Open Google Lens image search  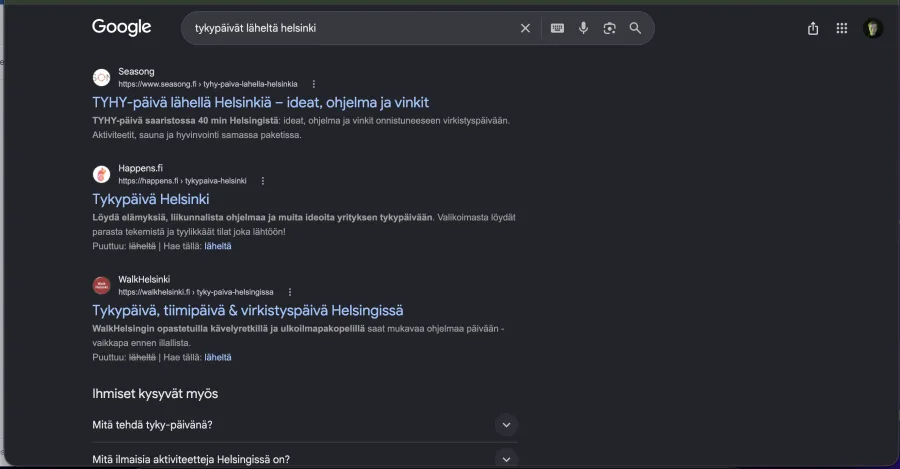610,28
